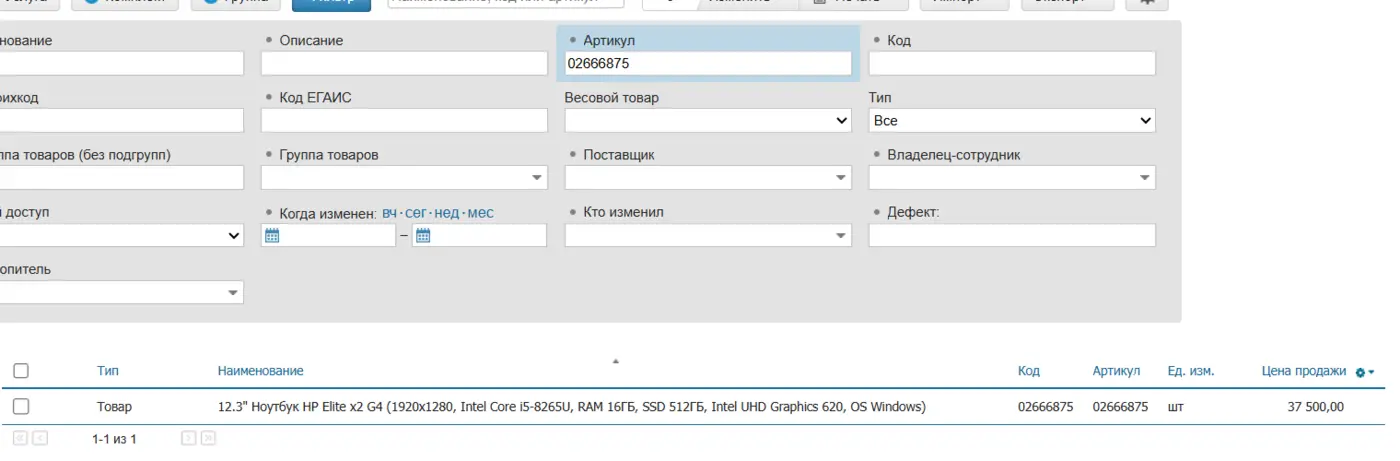Click into the Дефект input field

(1012, 236)
